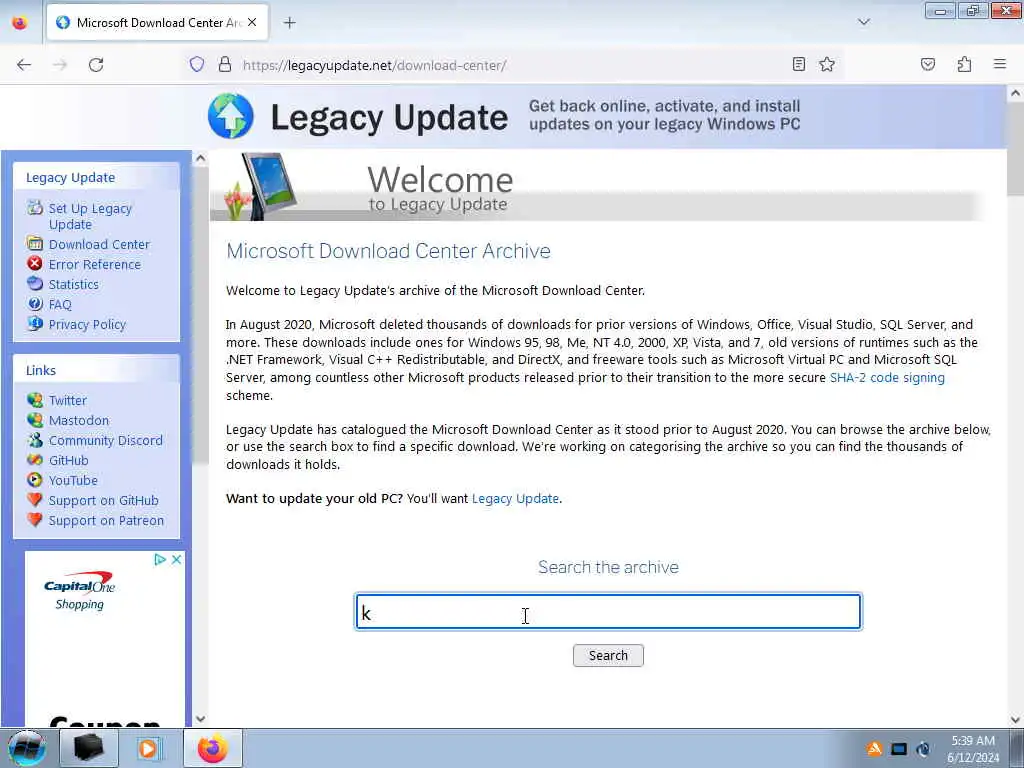Click the Welcome banner heading

click(x=440, y=180)
